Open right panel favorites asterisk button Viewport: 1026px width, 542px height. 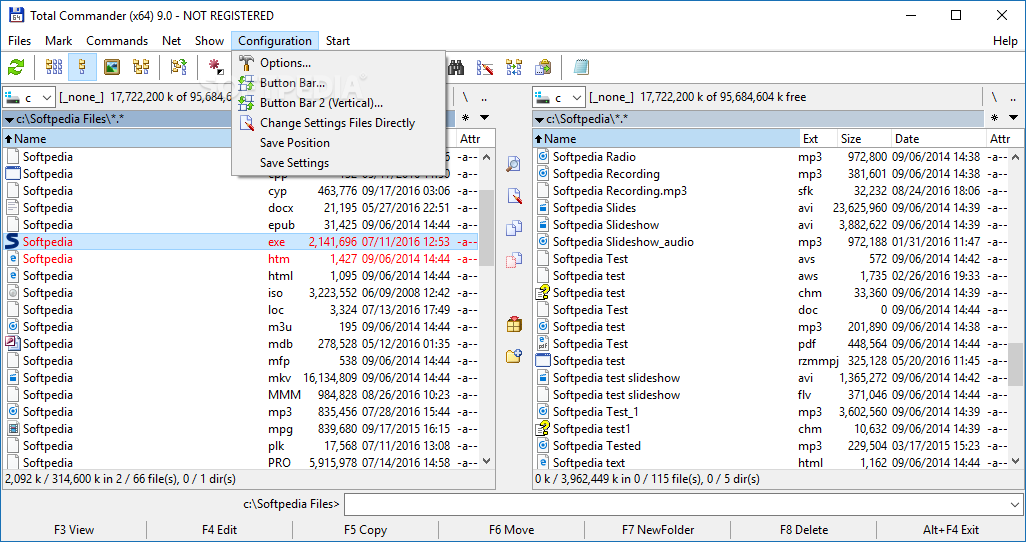click(995, 118)
